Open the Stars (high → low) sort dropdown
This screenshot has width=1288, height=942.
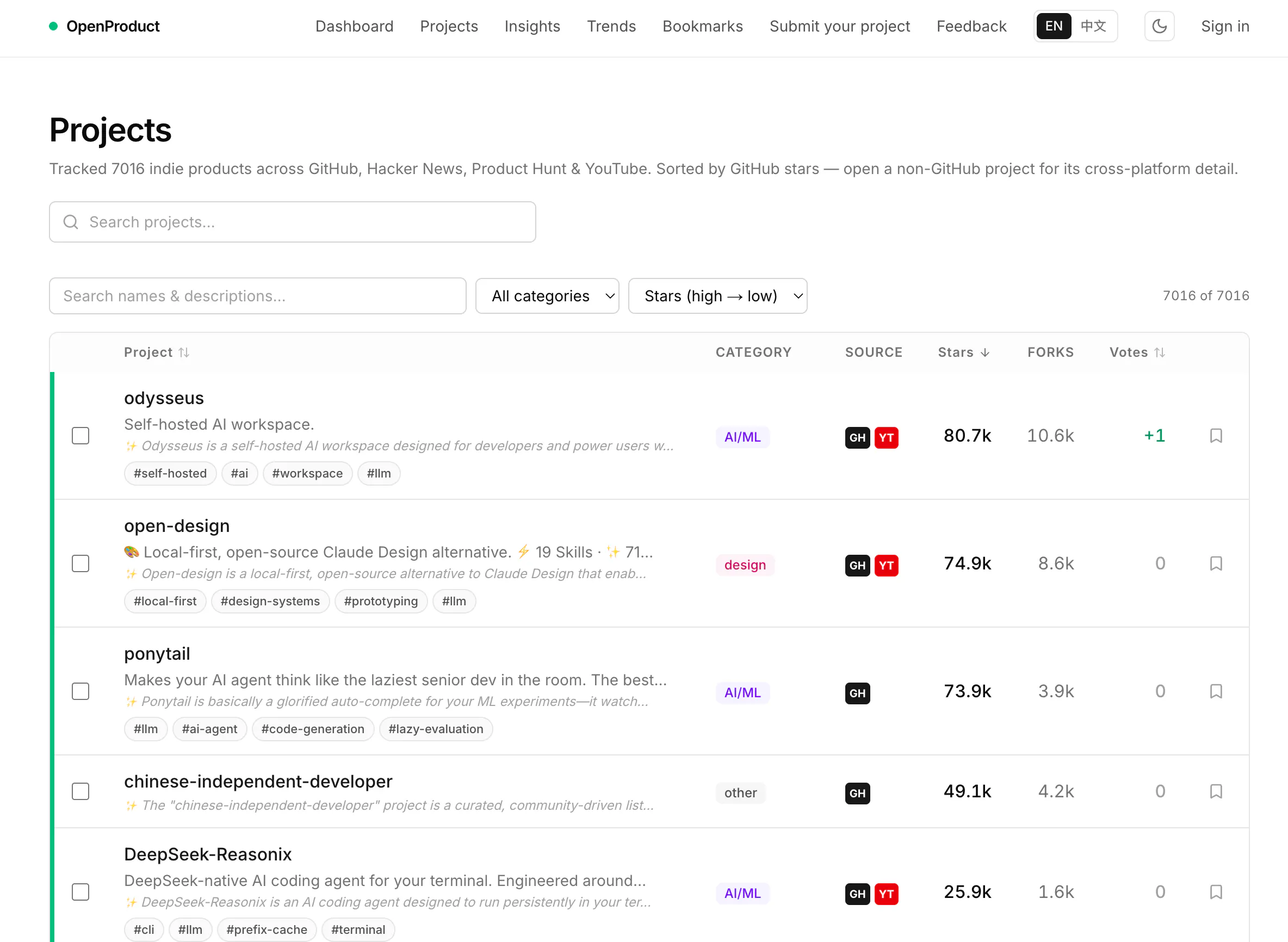tap(717, 296)
